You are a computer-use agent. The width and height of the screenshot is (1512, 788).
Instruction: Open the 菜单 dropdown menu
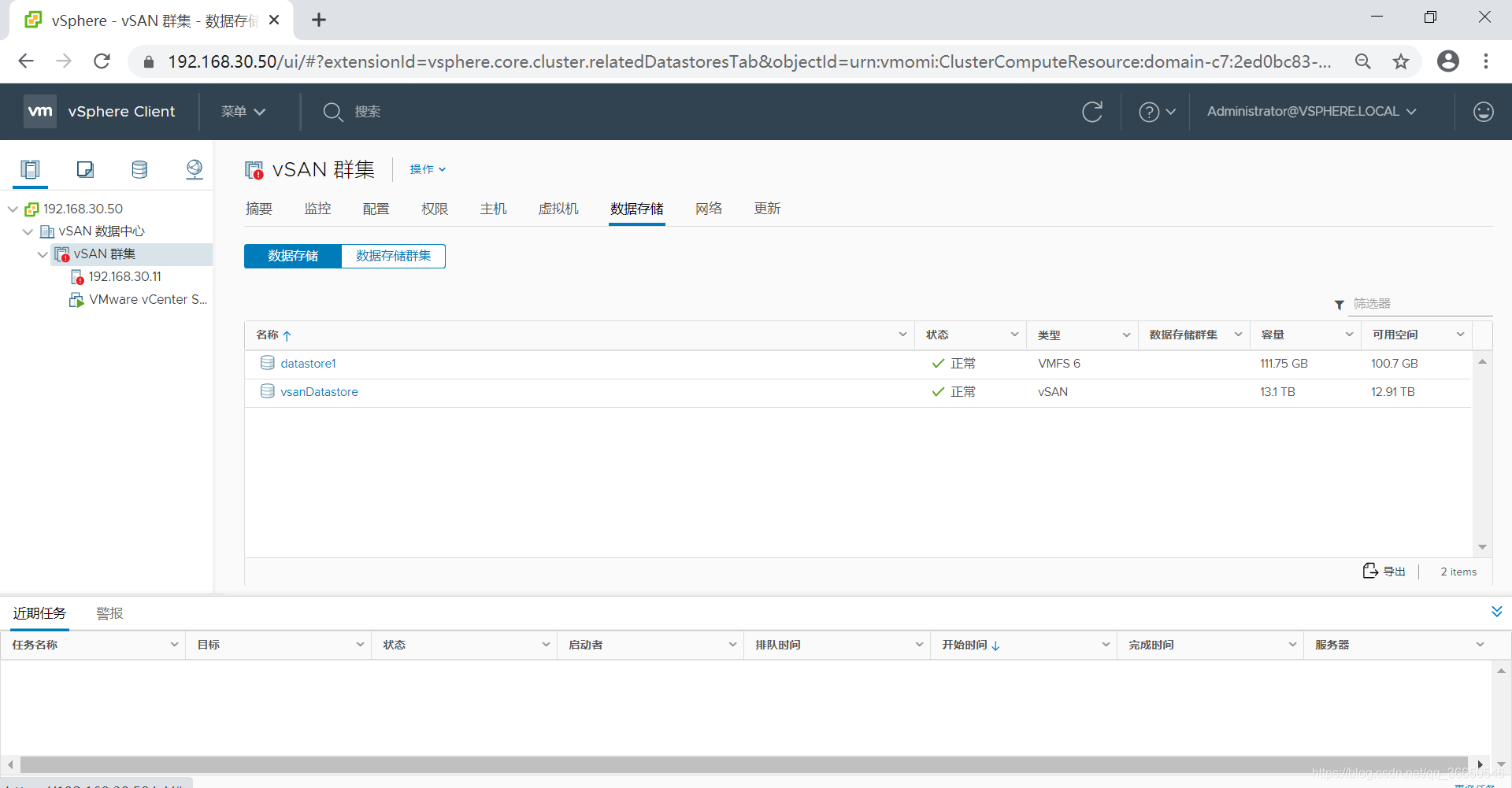243,112
